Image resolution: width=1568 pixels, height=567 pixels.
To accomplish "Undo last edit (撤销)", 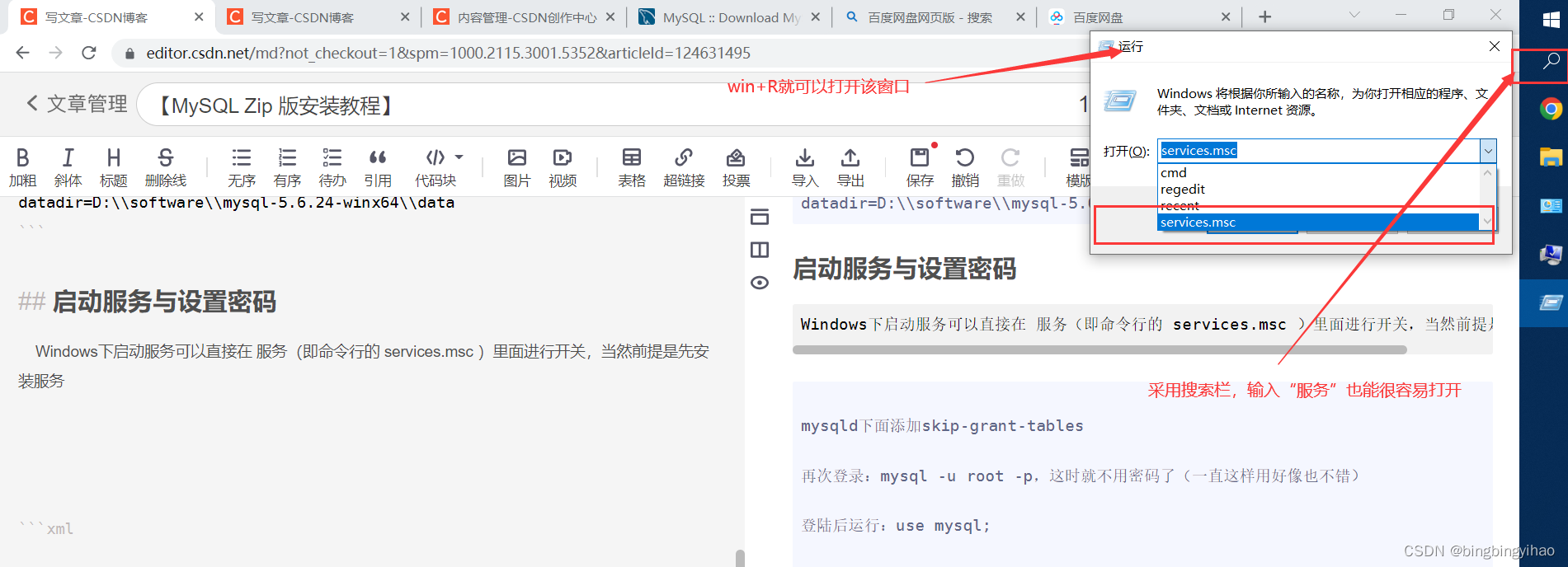I will point(965,167).
